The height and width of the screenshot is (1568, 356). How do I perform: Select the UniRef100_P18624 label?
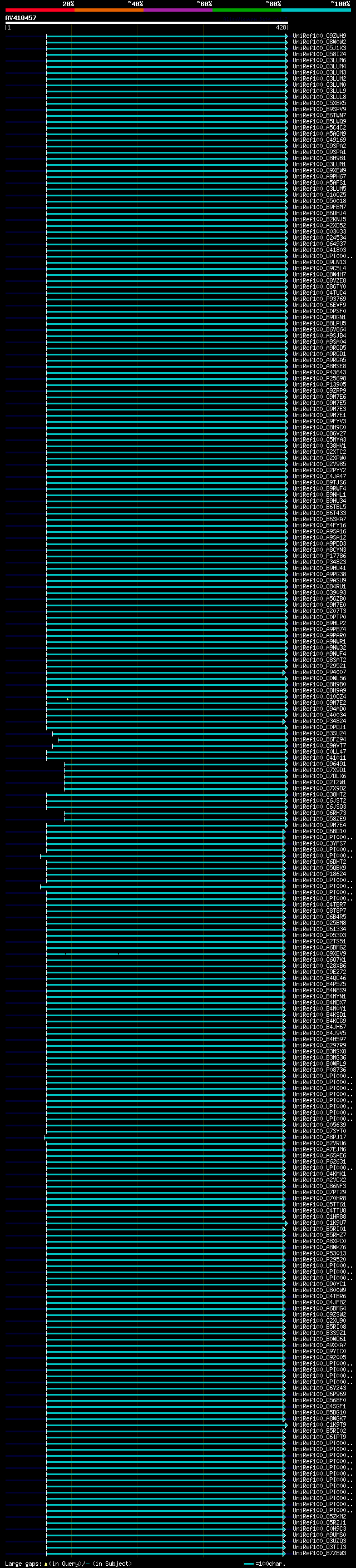coord(319,874)
